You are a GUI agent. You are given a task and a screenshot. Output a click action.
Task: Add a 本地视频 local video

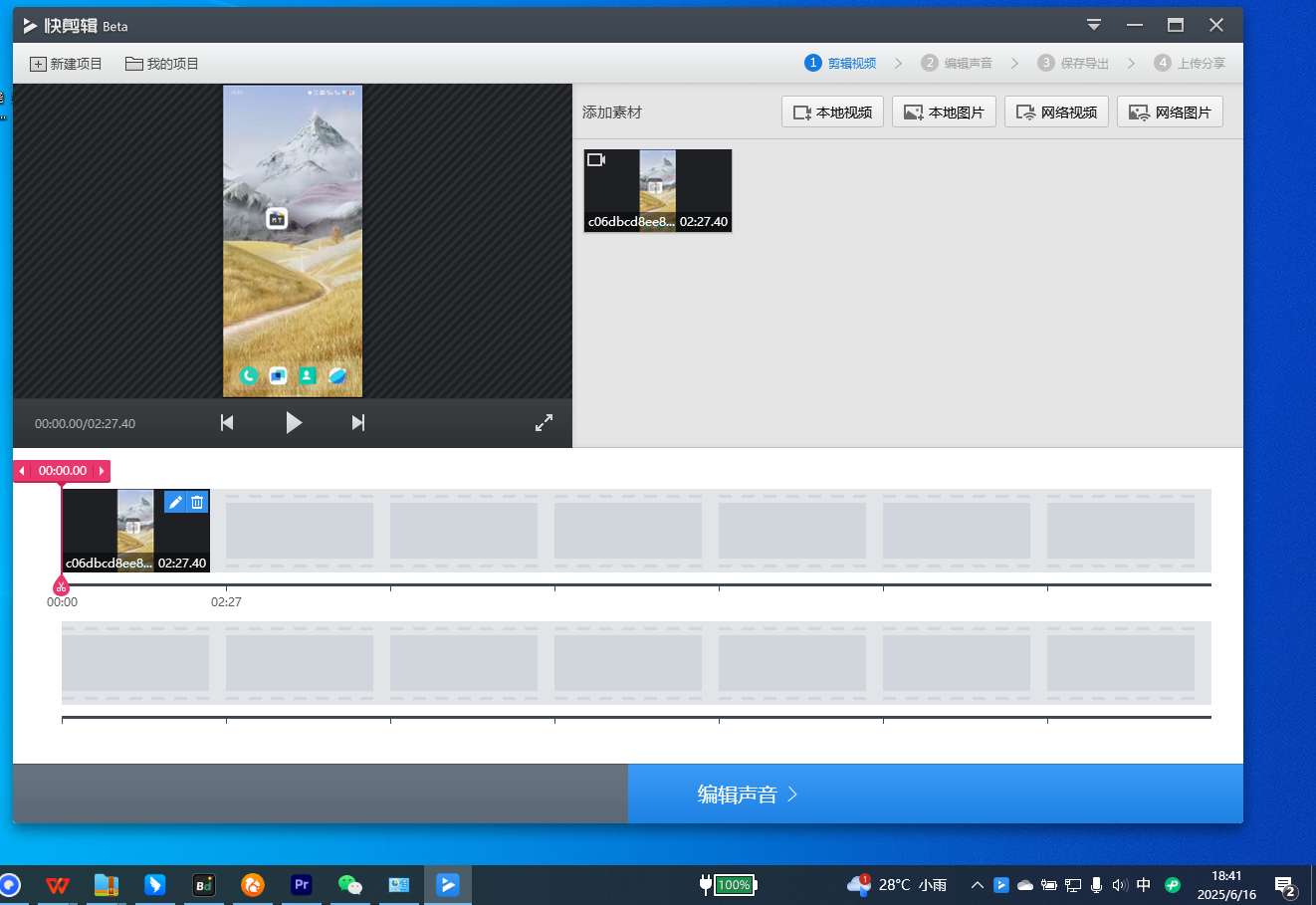pos(832,113)
